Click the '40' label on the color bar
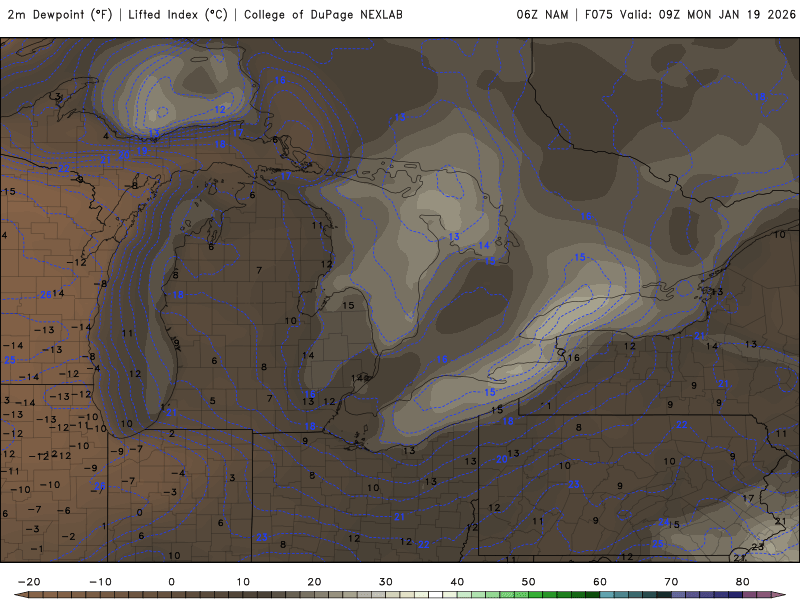 point(457,582)
